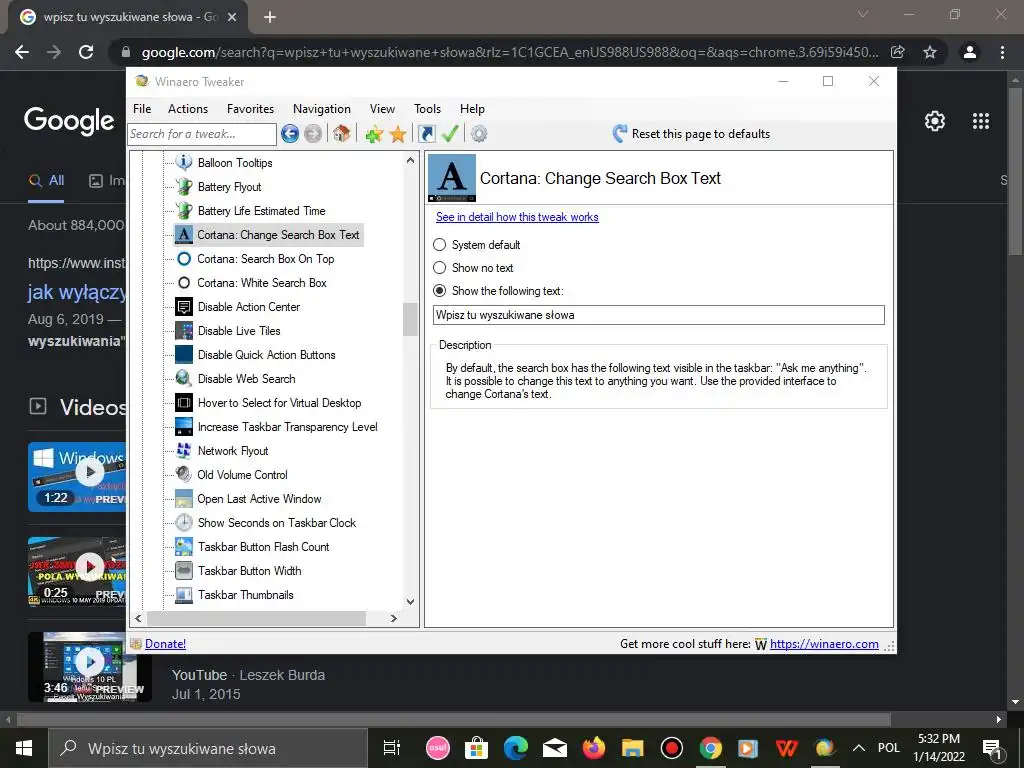
Task: Open See in detail how this tweak works
Action: (x=517, y=217)
